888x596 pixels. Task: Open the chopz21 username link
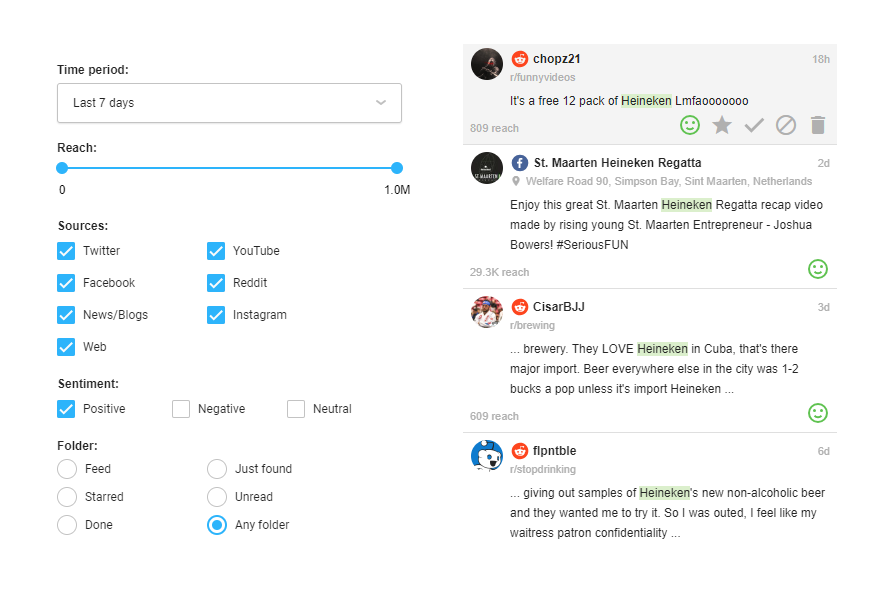point(557,59)
